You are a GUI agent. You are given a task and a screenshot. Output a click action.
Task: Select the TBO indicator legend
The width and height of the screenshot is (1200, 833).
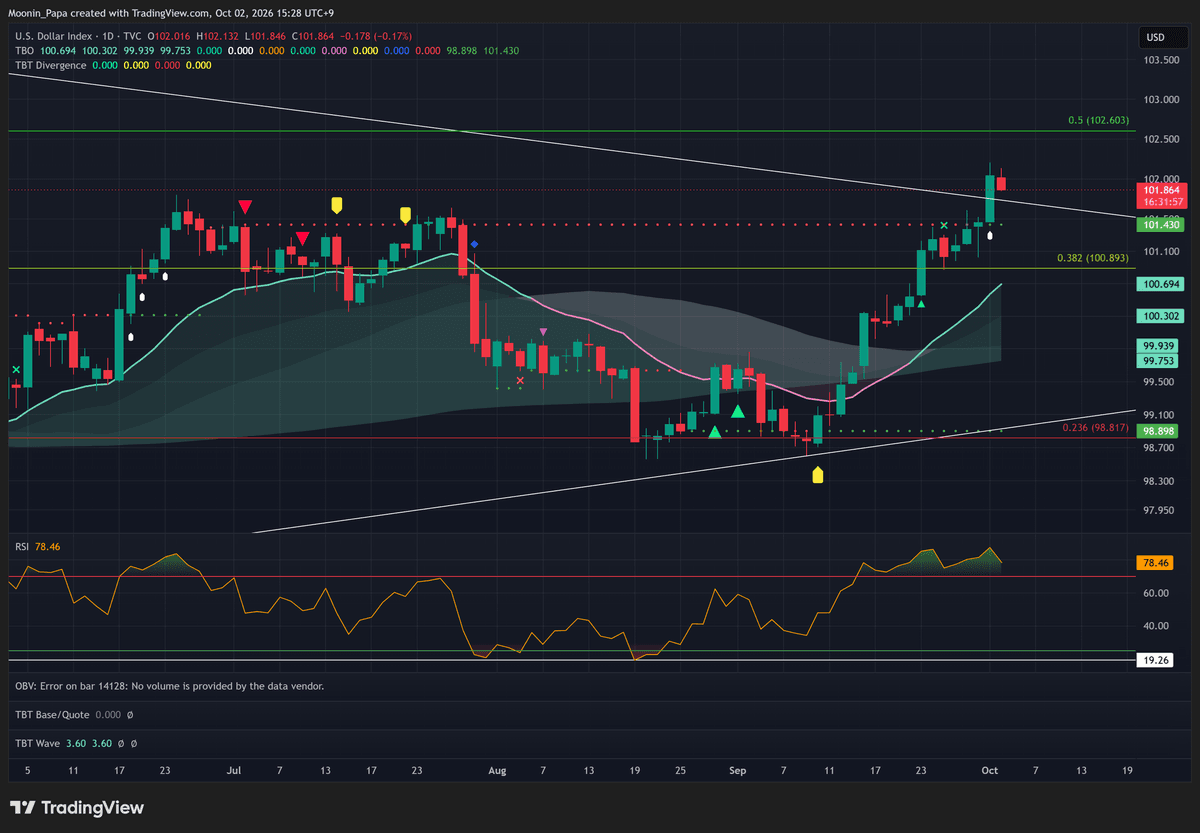(x=22, y=50)
